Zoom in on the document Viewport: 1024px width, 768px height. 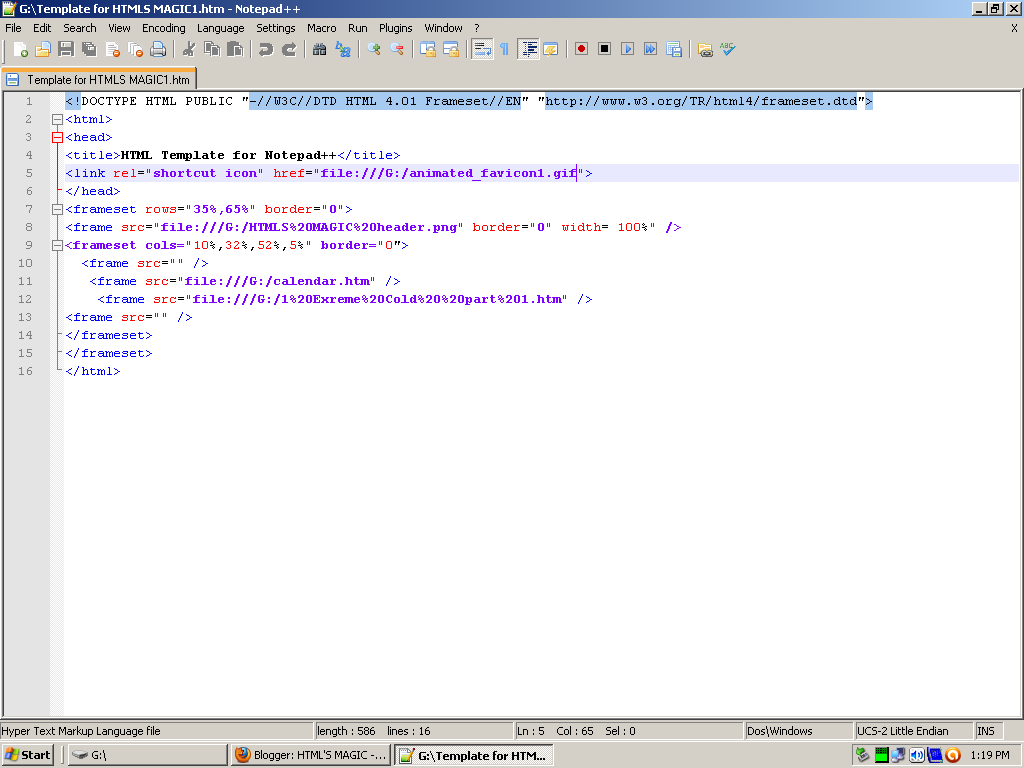click(373, 48)
